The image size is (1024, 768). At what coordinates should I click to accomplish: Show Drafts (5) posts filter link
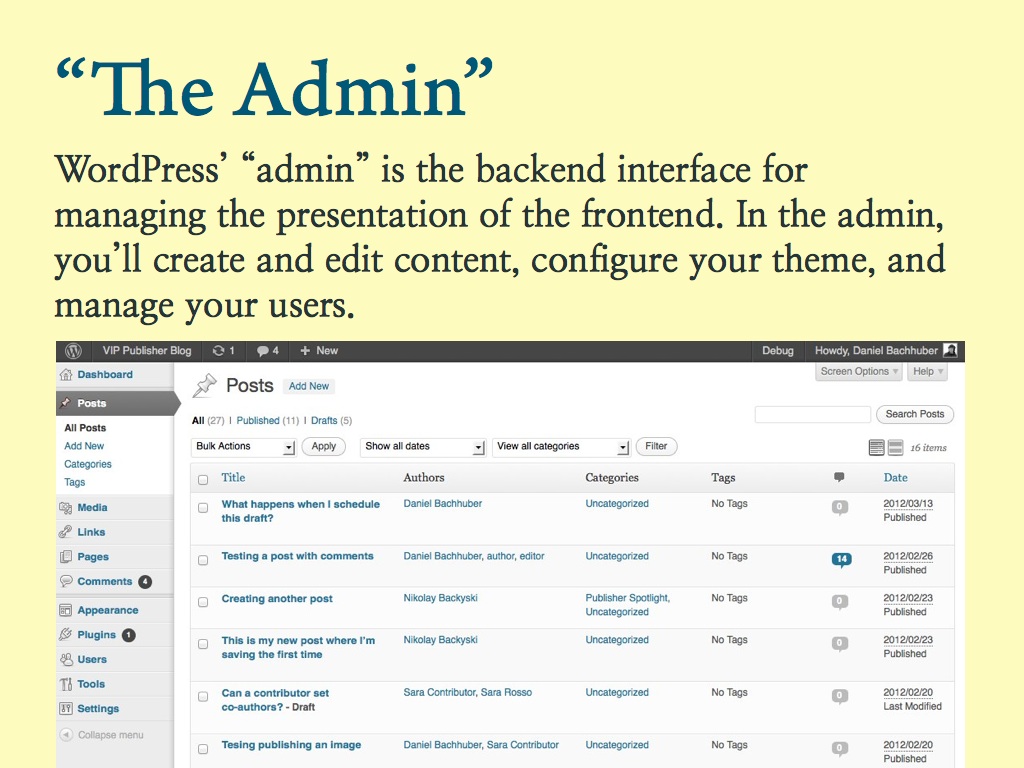331,421
